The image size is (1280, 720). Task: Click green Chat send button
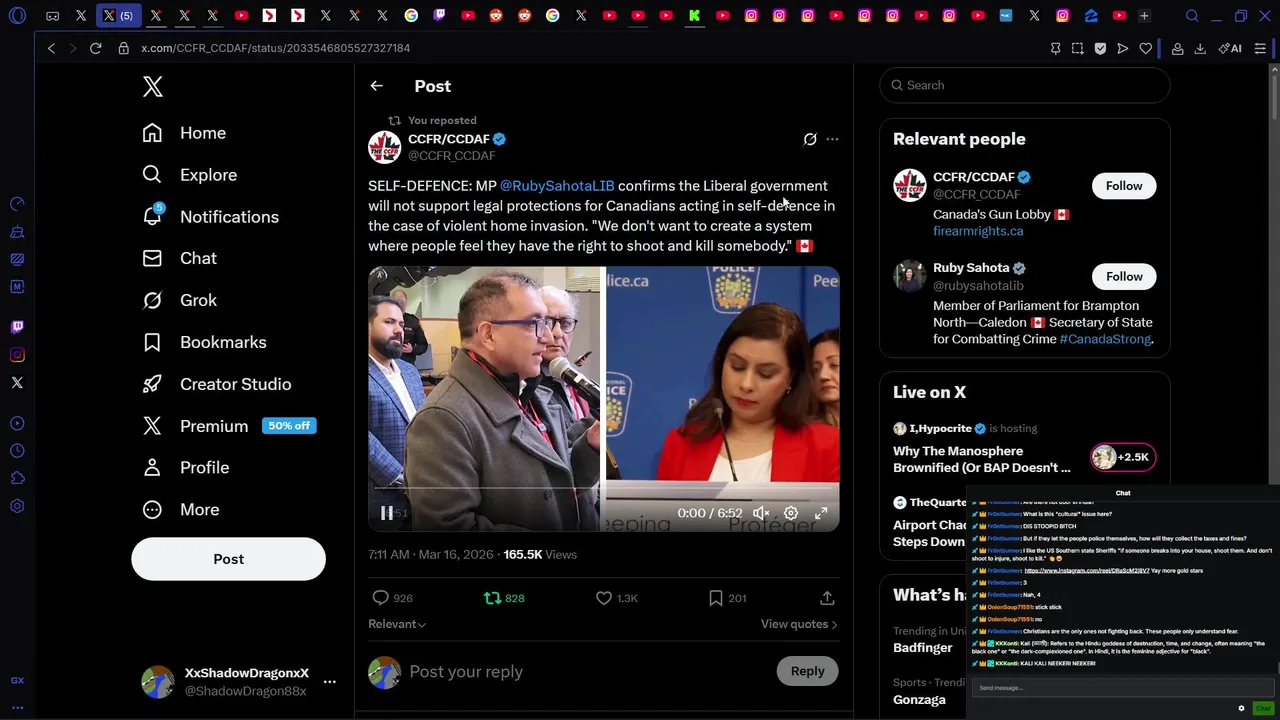(1263, 708)
